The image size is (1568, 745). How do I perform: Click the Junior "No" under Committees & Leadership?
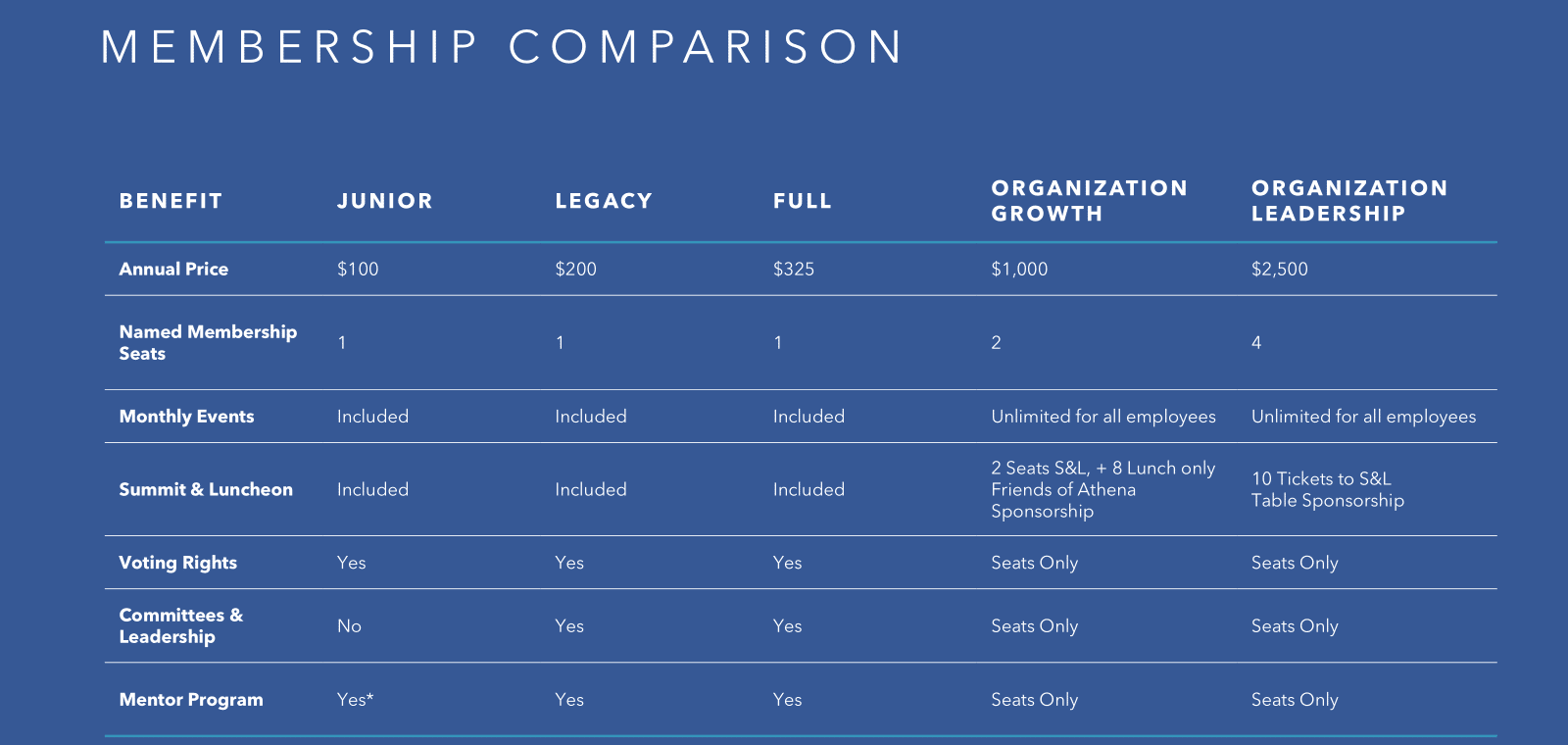click(349, 626)
